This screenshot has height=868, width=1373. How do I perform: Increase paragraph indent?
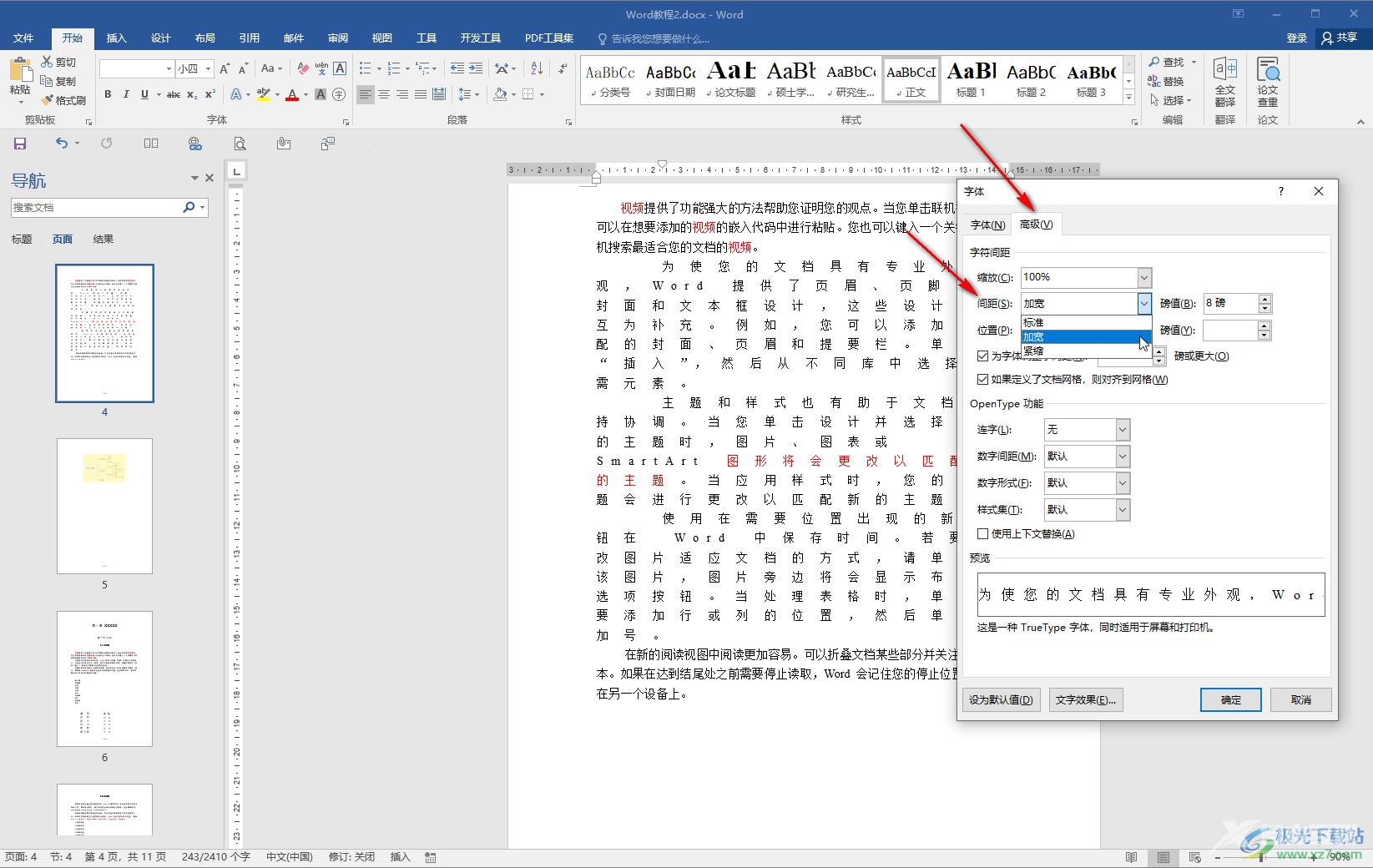pyautogui.click(x=475, y=68)
